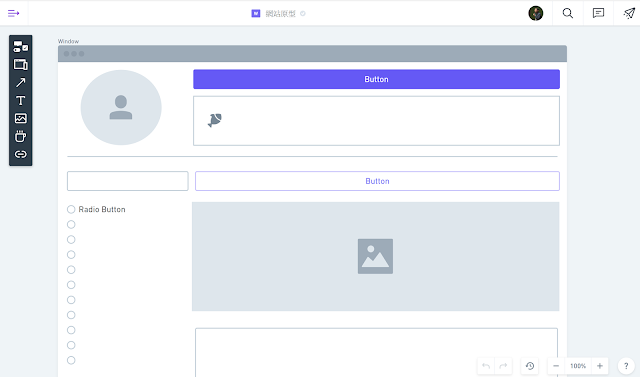The image size is (640, 377).
Task: Click the outlined Button
Action: coord(377,181)
